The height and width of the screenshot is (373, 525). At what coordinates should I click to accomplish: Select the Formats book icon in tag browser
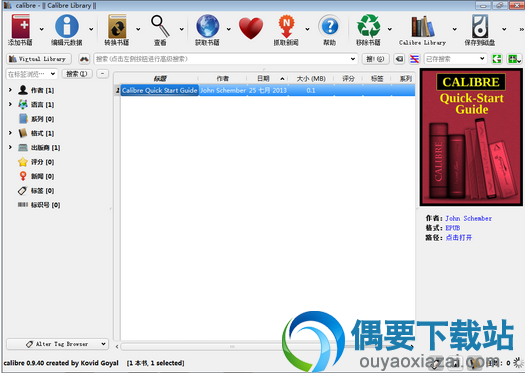(x=23, y=133)
